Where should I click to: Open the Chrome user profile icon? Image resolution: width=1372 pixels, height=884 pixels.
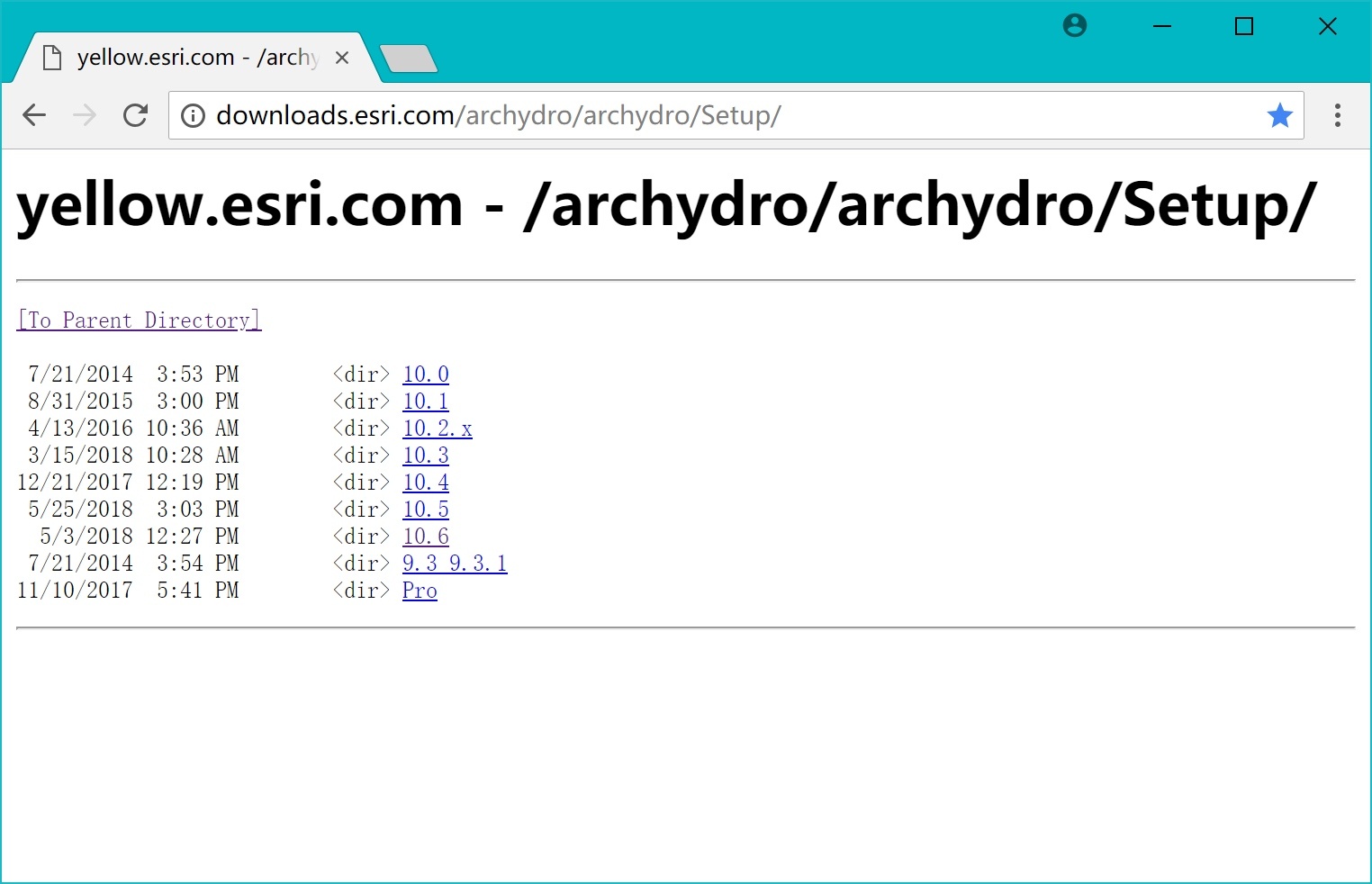(1075, 26)
